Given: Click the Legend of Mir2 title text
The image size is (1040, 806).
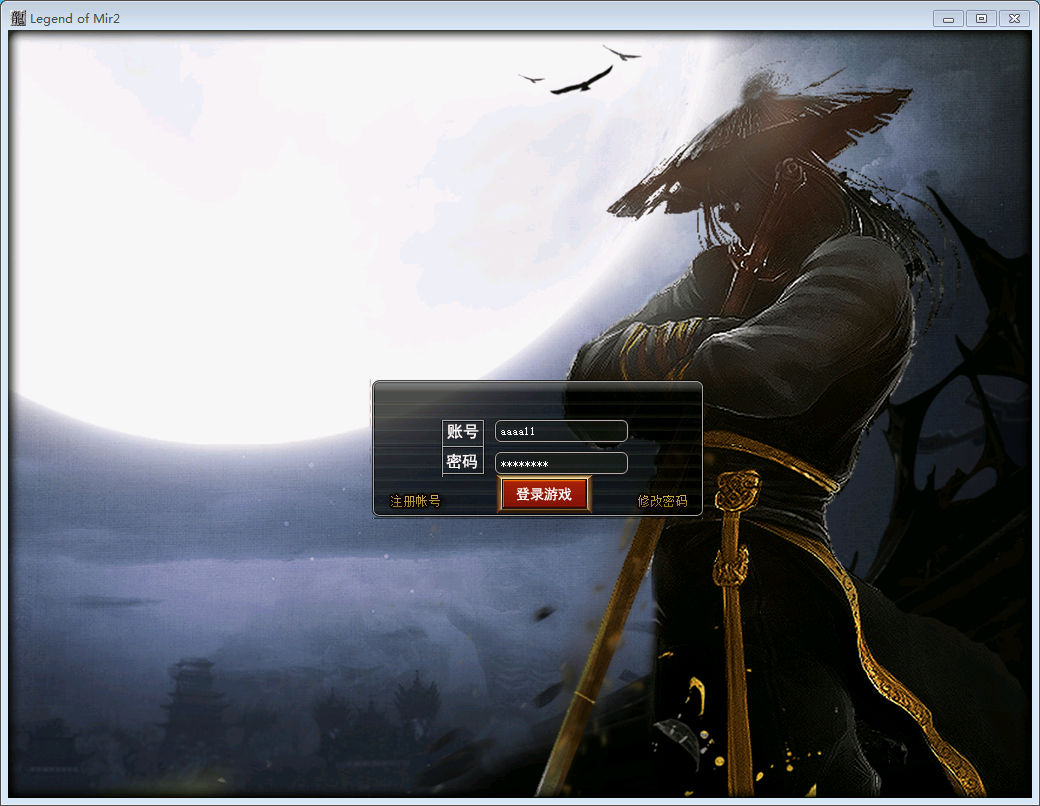Looking at the screenshot, I should [x=75, y=18].
